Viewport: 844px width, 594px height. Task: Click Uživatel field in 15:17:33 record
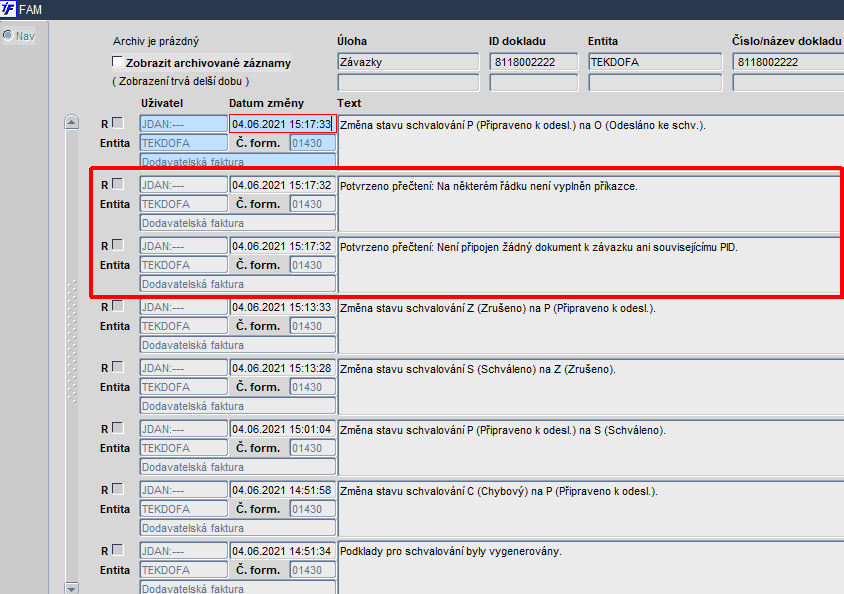(x=184, y=124)
